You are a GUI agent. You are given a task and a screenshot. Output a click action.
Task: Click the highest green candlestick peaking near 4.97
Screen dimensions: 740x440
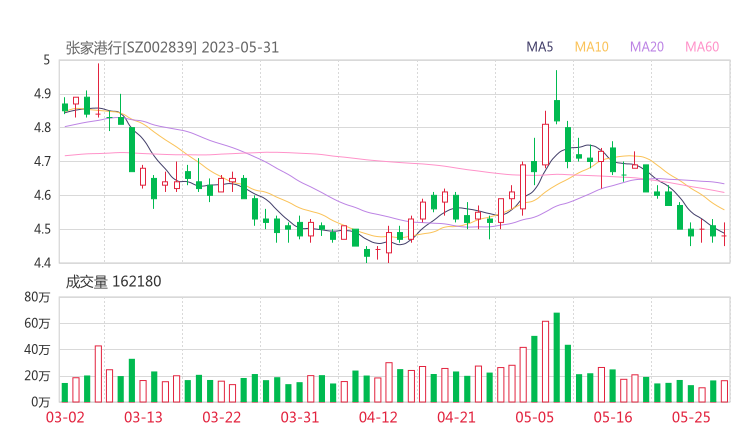click(557, 97)
